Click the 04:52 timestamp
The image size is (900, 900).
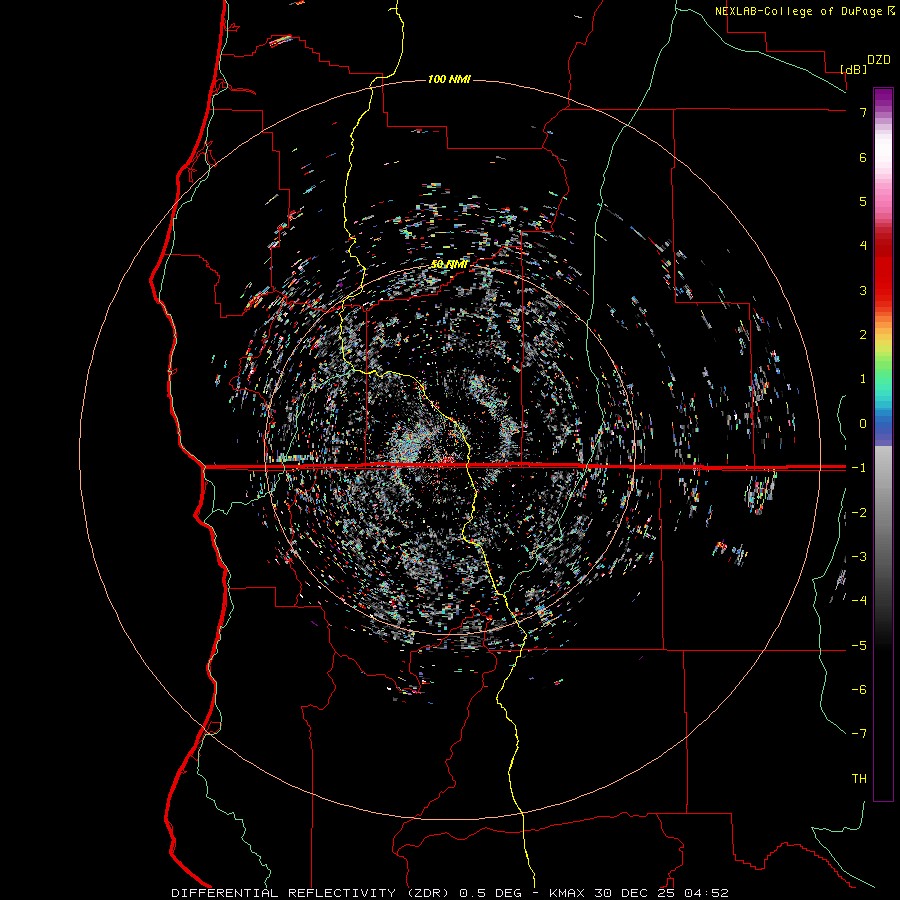(706, 893)
